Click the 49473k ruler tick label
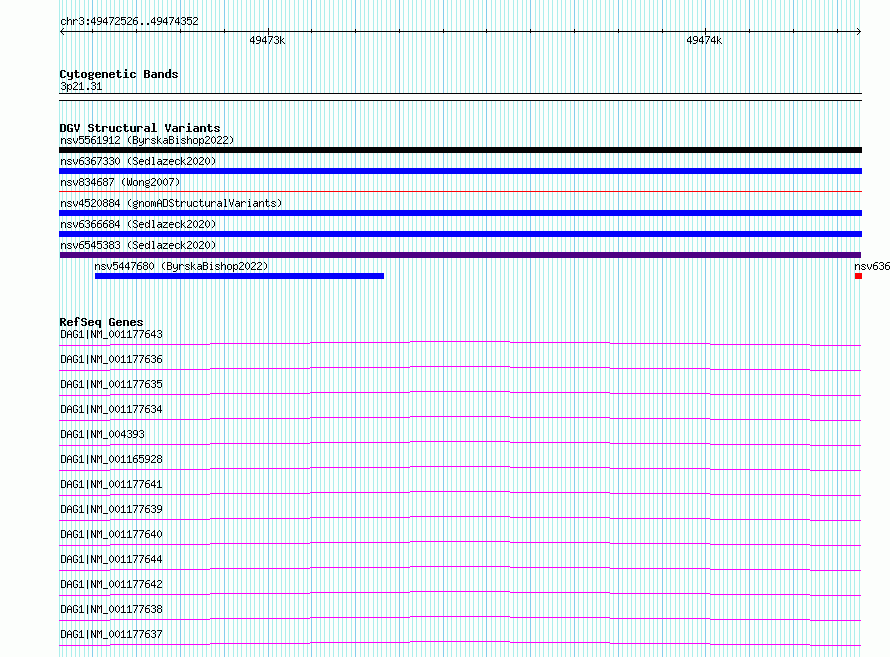The width and height of the screenshot is (890, 657). point(267,40)
